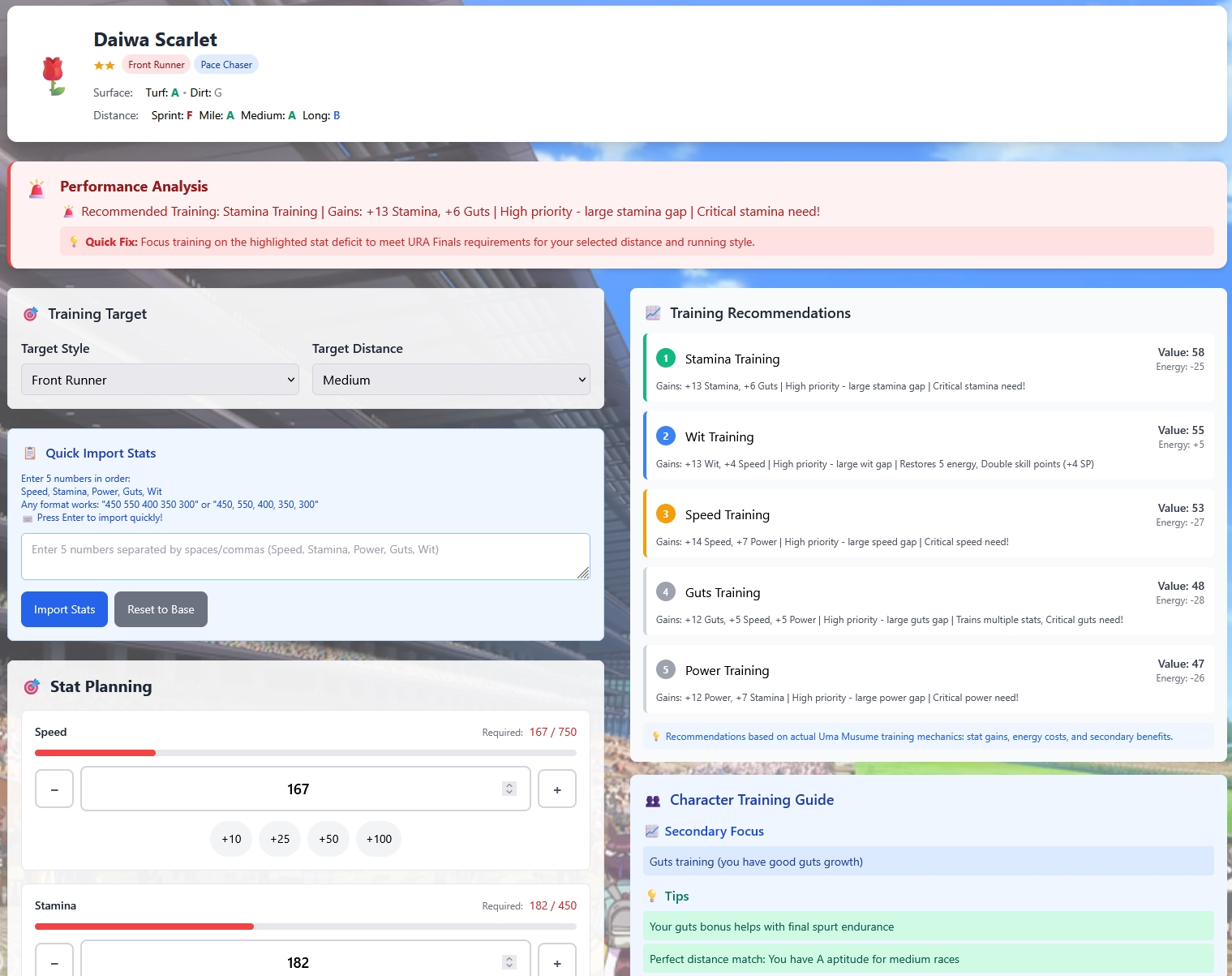This screenshot has width=1232, height=976.
Task: Add +100 to Speed
Action: (x=379, y=839)
